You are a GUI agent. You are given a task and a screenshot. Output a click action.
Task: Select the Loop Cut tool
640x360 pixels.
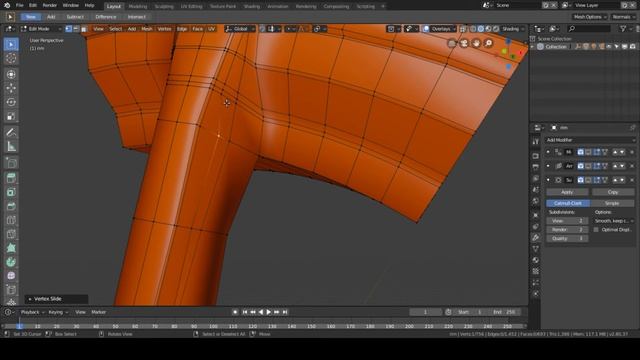click(x=11, y=220)
